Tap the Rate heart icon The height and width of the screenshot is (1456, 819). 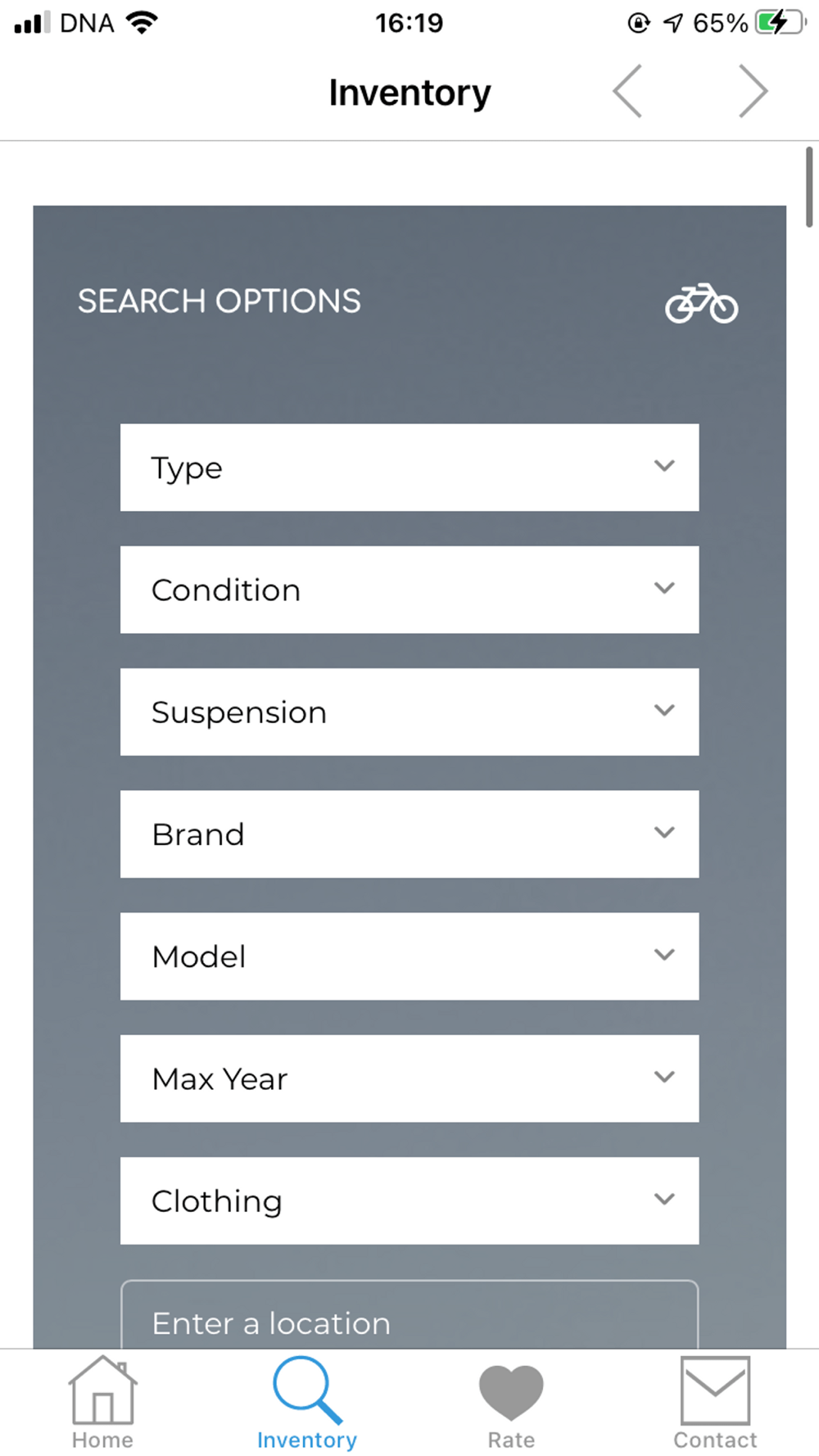tap(511, 1391)
